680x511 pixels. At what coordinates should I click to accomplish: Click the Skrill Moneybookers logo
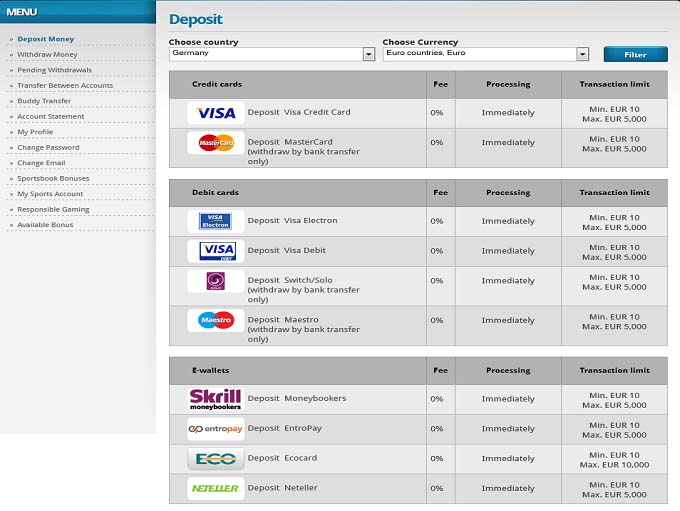click(x=215, y=399)
